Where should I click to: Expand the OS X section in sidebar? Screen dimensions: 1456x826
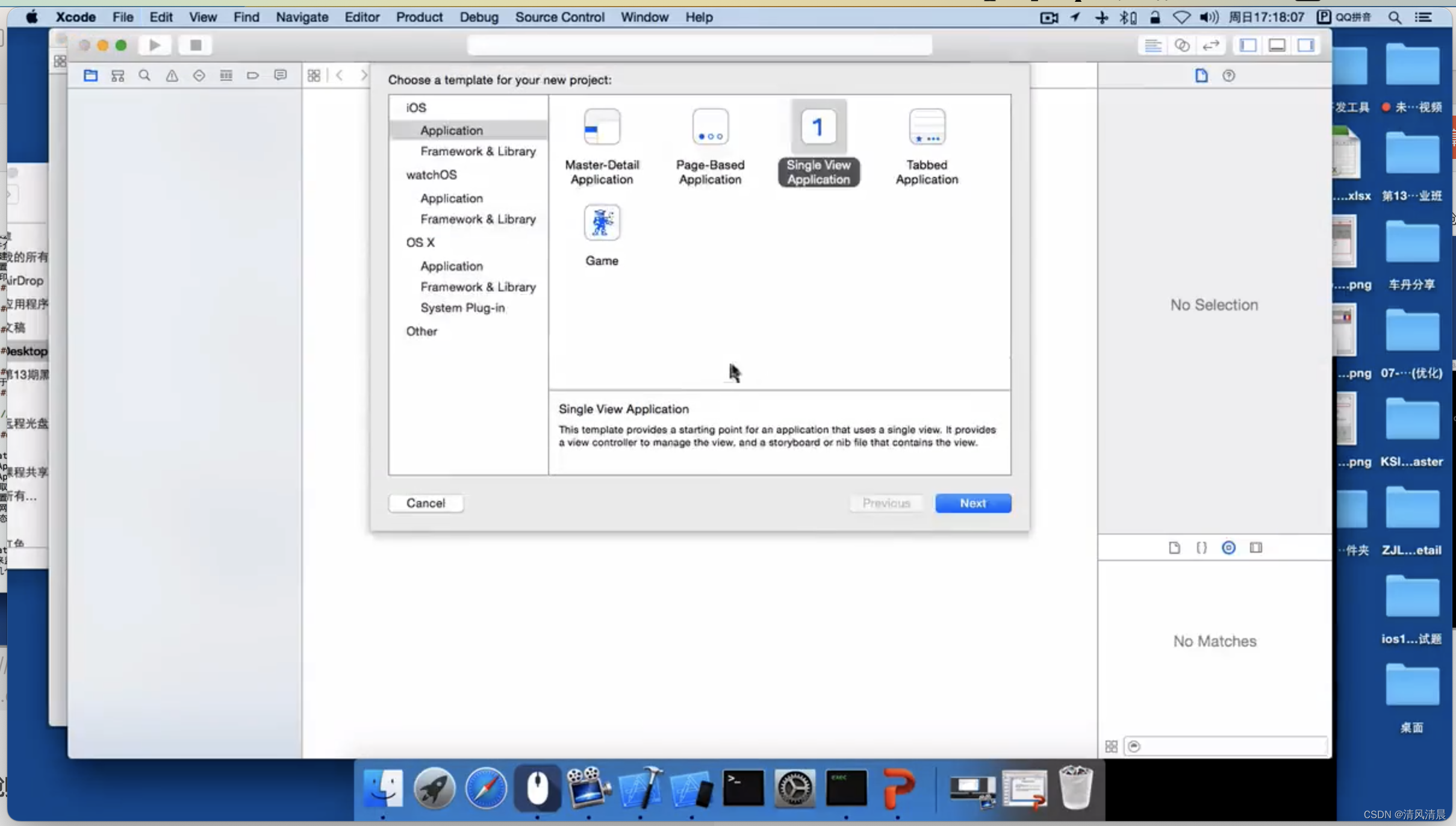[420, 242]
